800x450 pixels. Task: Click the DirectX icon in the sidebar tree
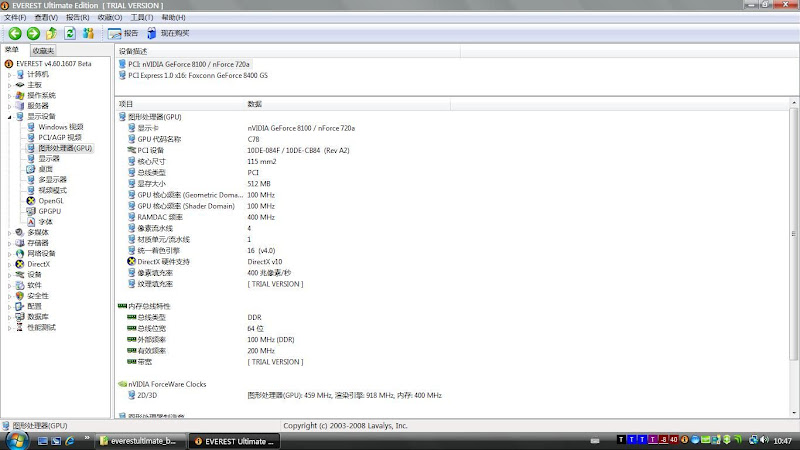click(x=19, y=264)
